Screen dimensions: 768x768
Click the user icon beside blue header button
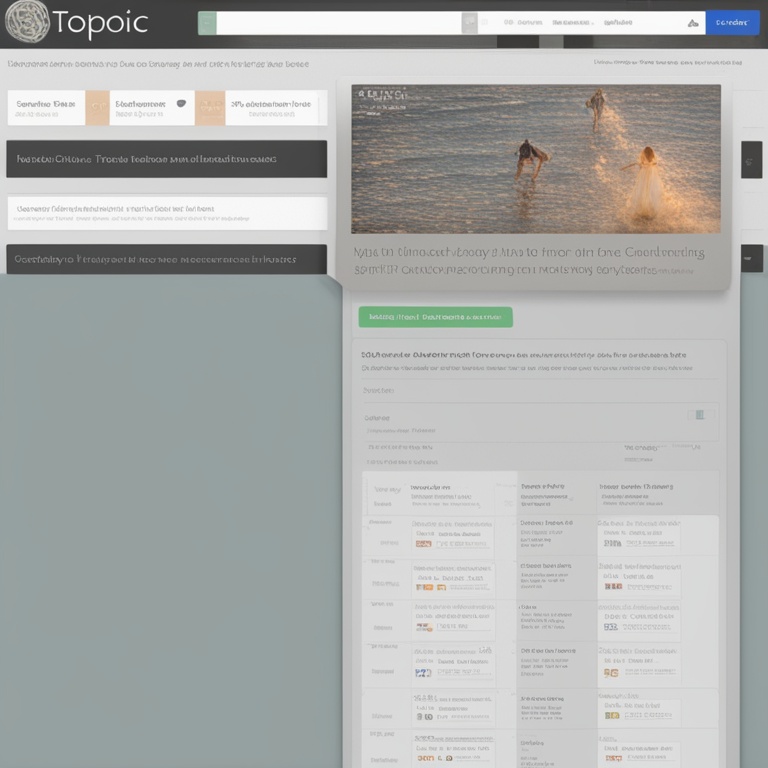(693, 23)
